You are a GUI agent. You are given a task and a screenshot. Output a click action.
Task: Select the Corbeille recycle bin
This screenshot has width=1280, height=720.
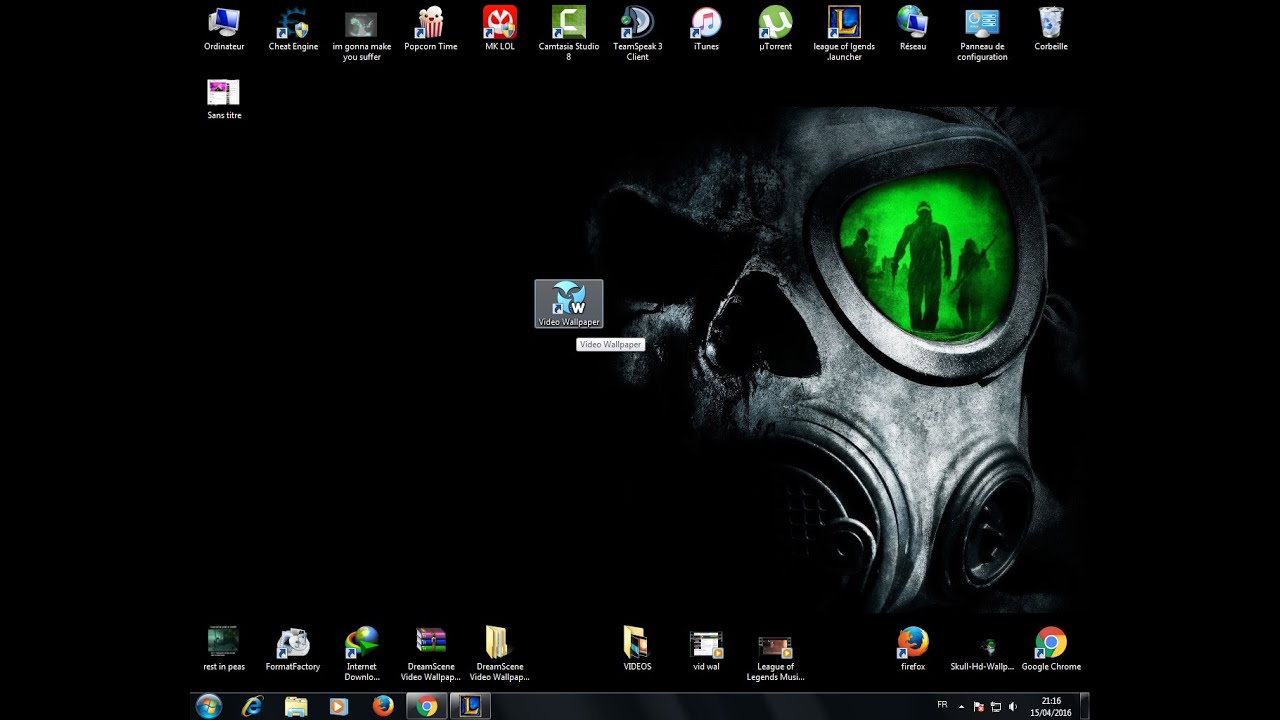1051,29
